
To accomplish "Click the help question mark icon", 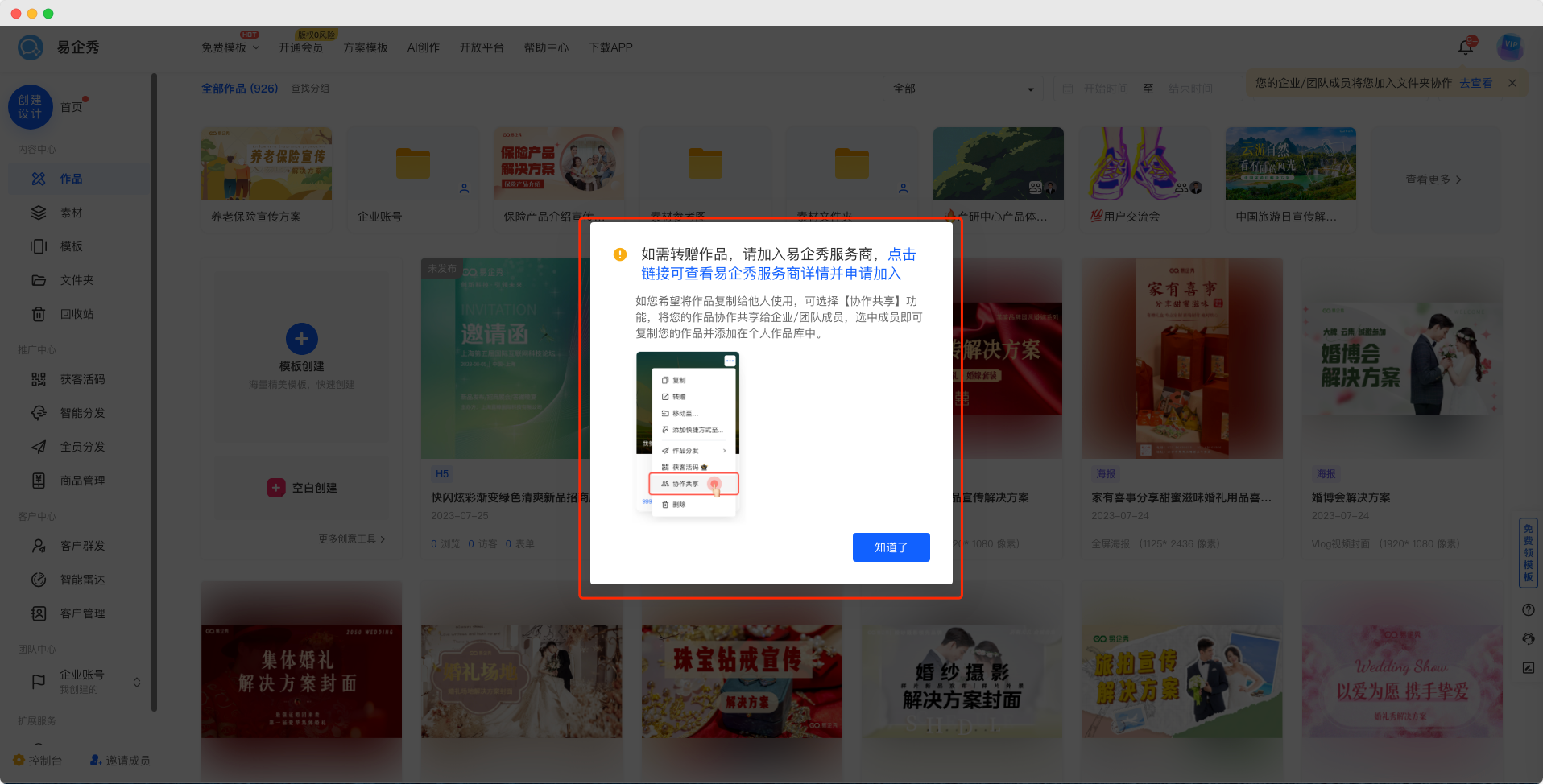I will tap(1528, 610).
